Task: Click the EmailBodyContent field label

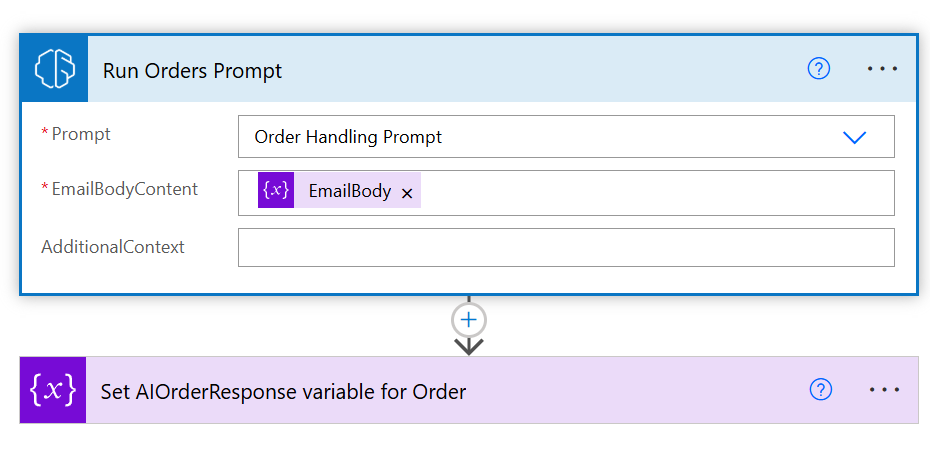Action: (124, 189)
